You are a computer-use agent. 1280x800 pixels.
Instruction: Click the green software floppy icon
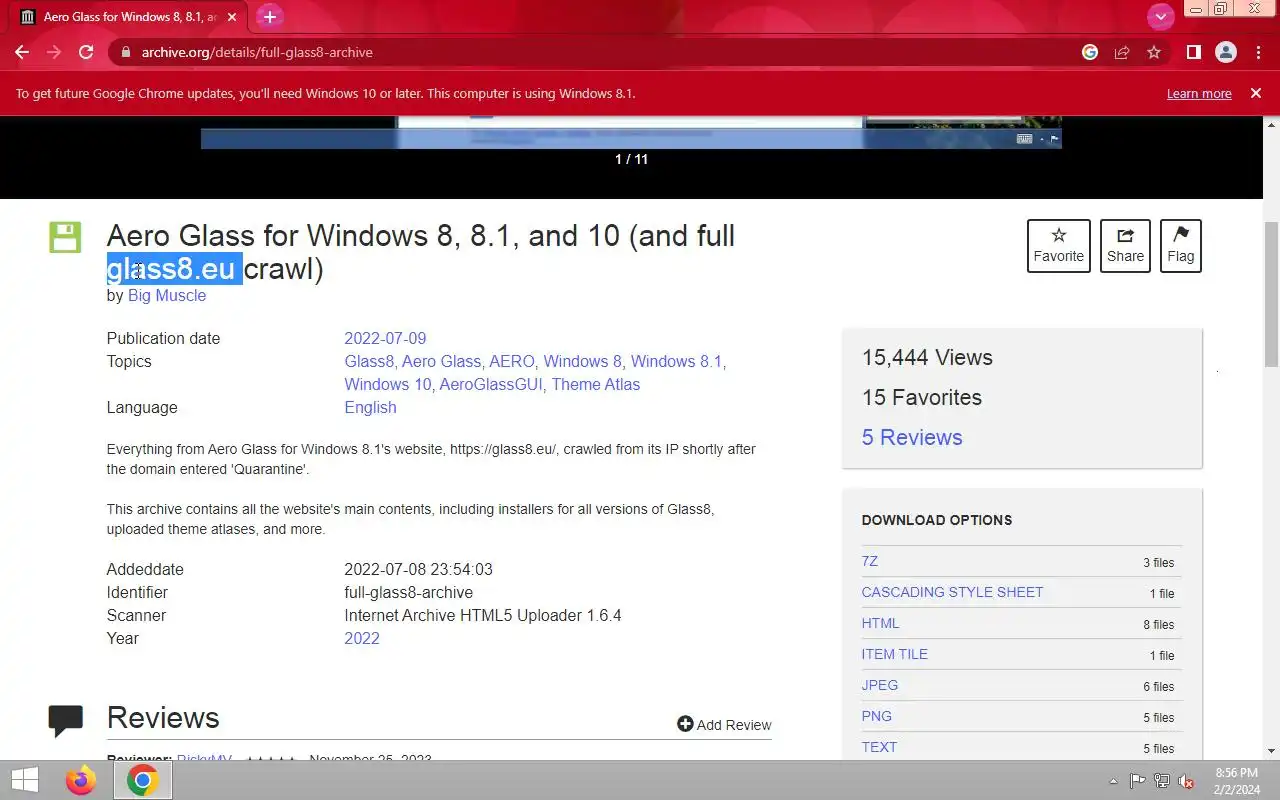[65, 237]
